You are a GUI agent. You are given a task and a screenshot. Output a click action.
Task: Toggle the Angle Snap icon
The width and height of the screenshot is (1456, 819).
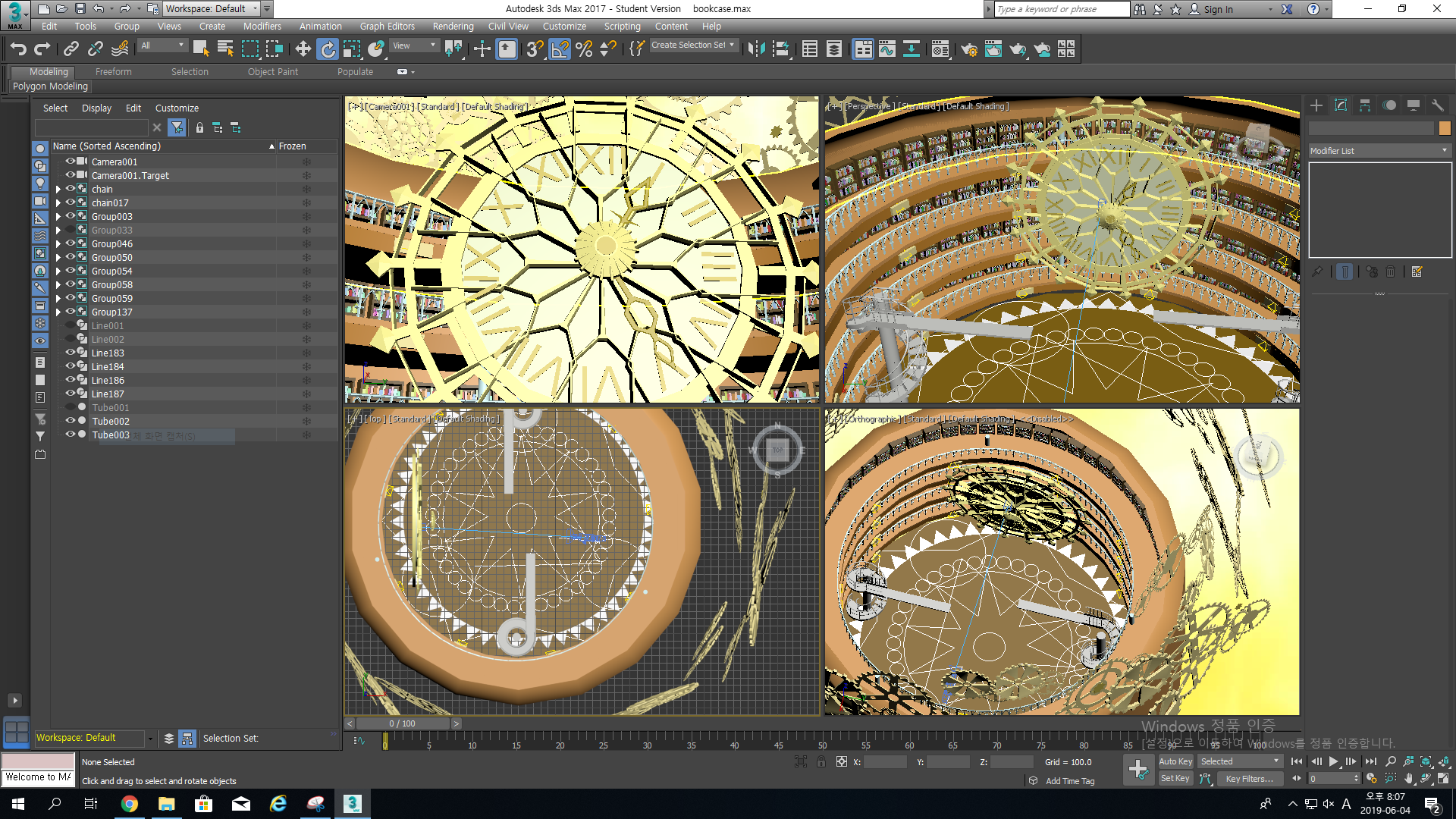(x=560, y=49)
